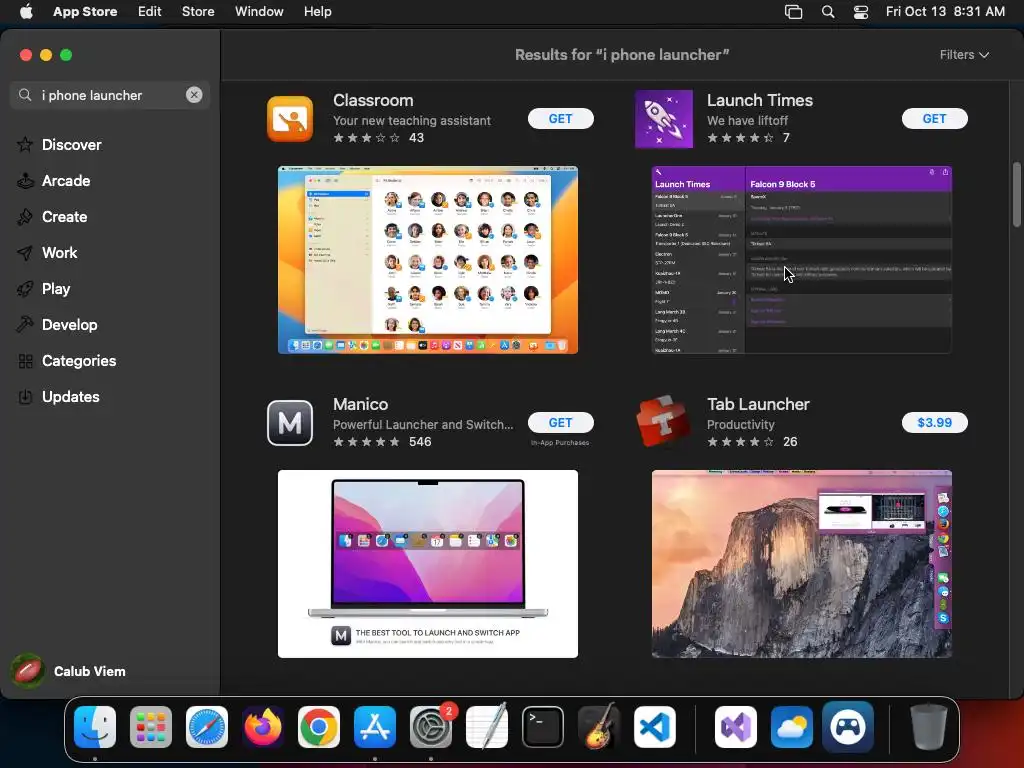The height and width of the screenshot is (768, 1024).
Task: Open the Help menu
Action: [317, 12]
